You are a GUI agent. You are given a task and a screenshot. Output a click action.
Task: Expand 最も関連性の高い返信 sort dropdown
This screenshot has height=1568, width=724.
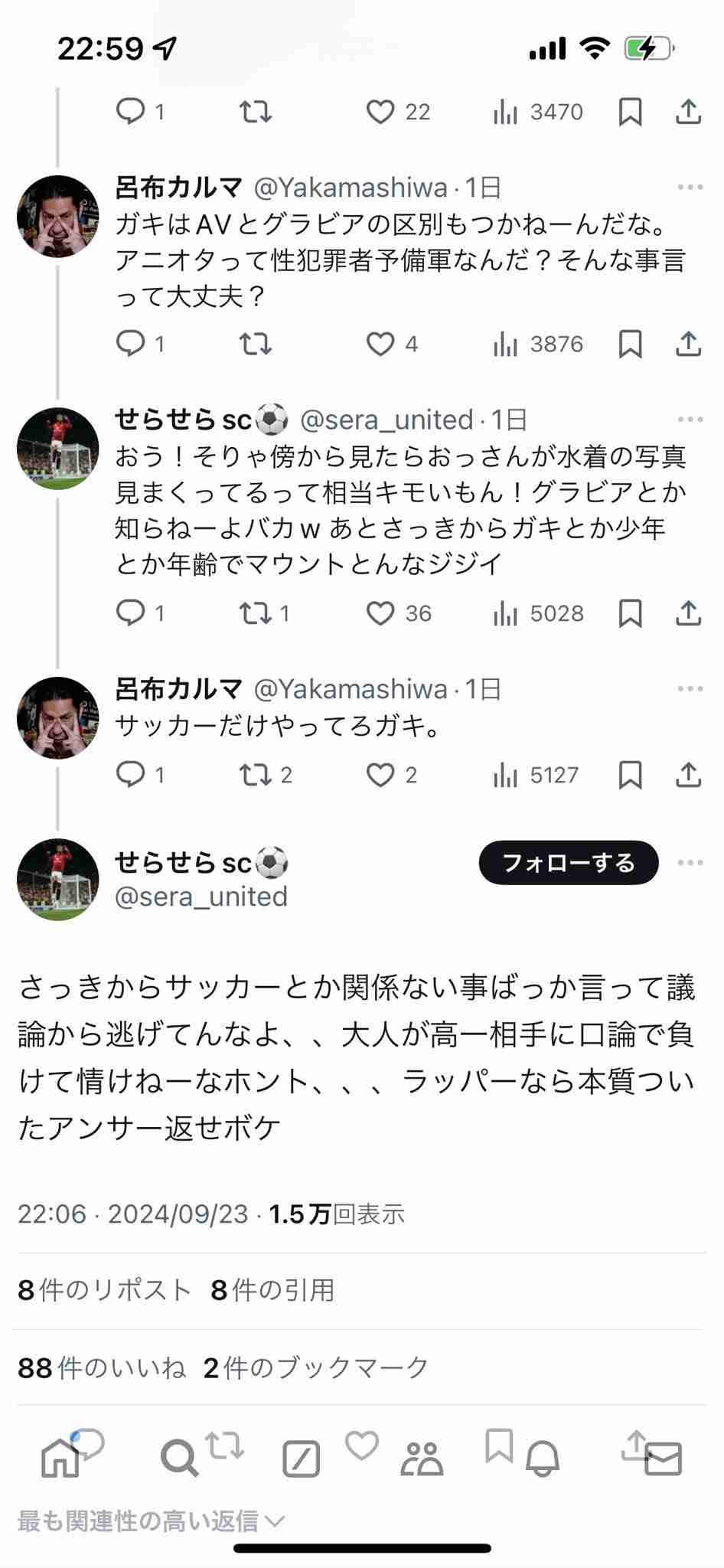[x=151, y=1521]
